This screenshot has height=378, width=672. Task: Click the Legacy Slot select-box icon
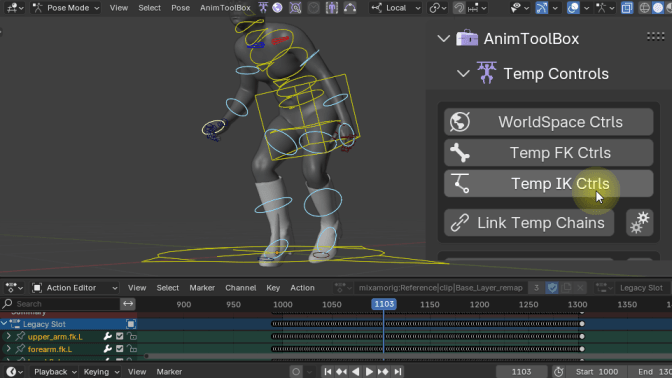tap(131, 324)
